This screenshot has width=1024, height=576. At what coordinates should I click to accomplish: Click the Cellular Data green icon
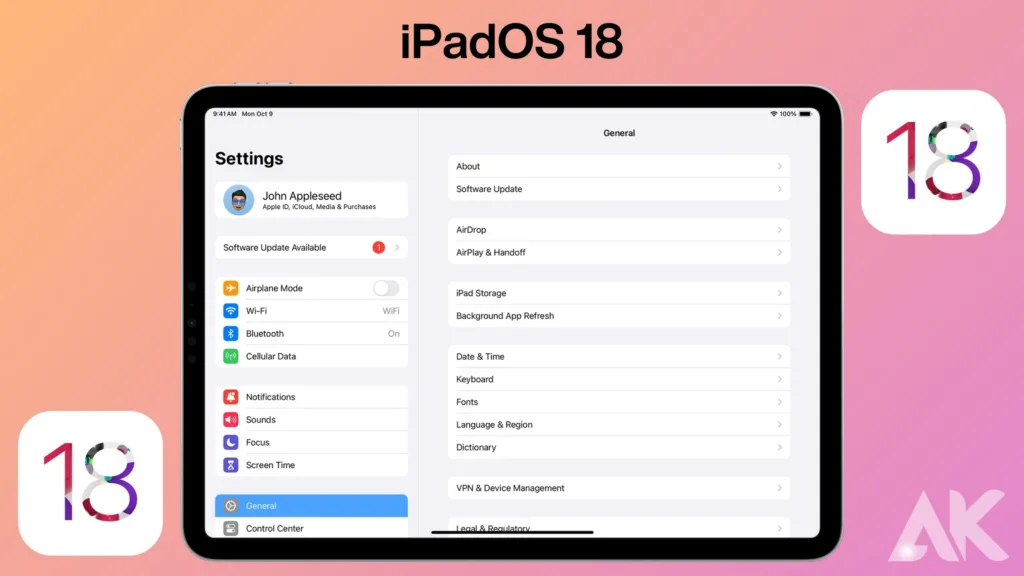(231, 356)
